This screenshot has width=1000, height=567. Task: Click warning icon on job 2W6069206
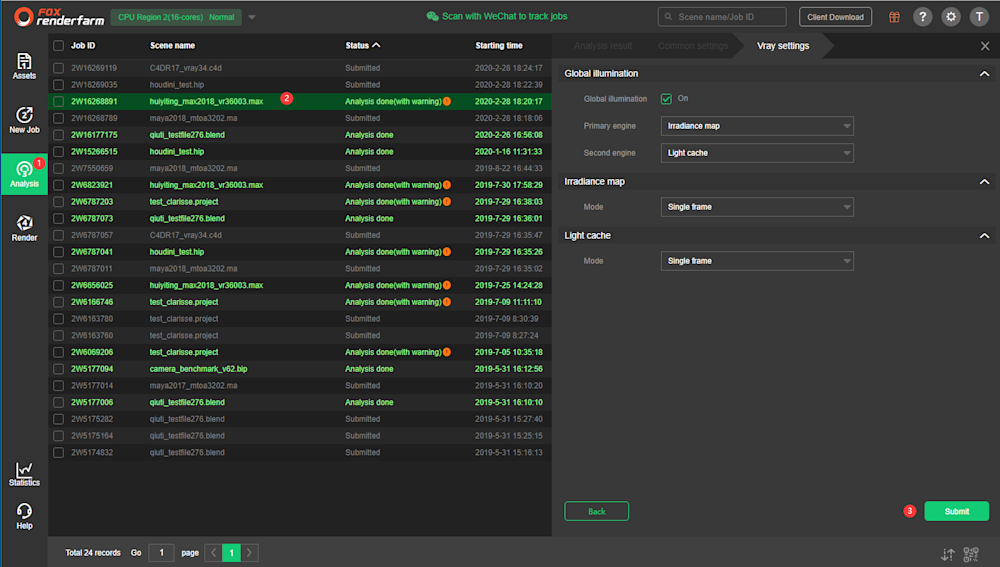tap(447, 352)
